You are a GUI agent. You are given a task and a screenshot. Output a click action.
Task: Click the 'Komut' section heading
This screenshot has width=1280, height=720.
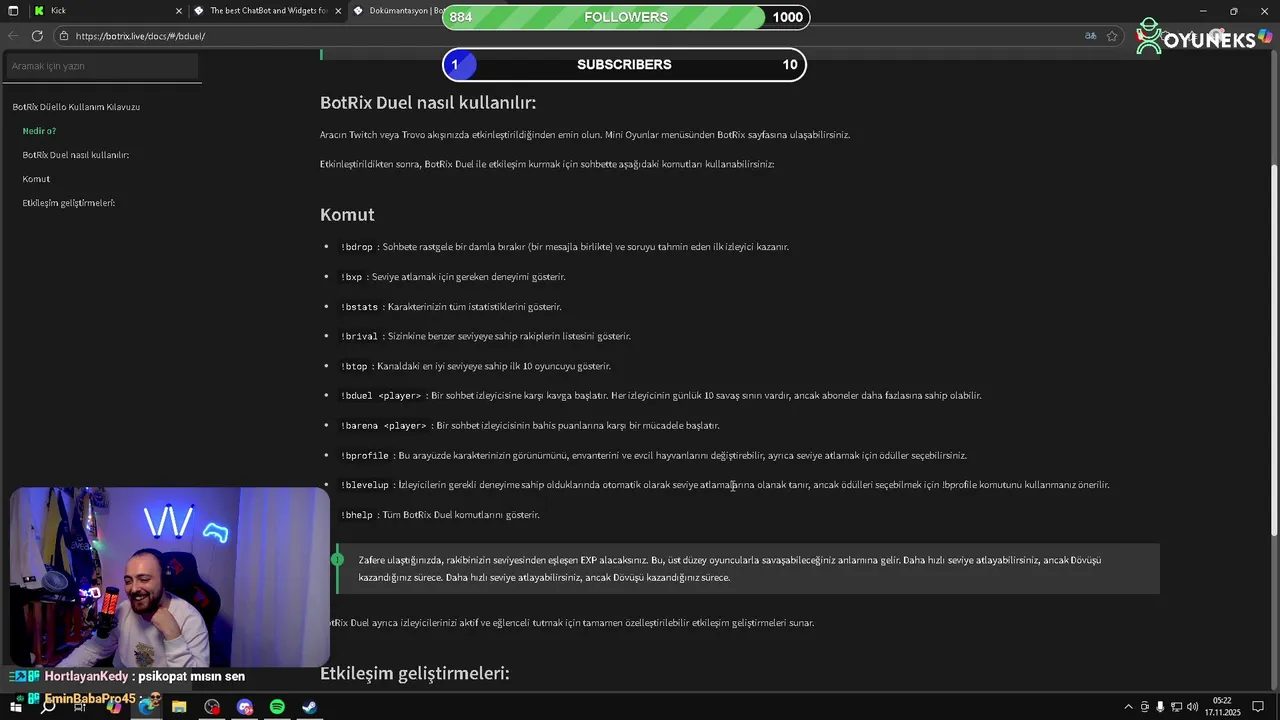tap(347, 215)
